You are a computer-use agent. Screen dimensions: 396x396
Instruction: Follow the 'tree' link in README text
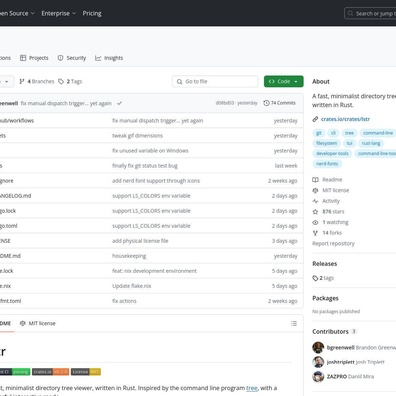click(252, 388)
